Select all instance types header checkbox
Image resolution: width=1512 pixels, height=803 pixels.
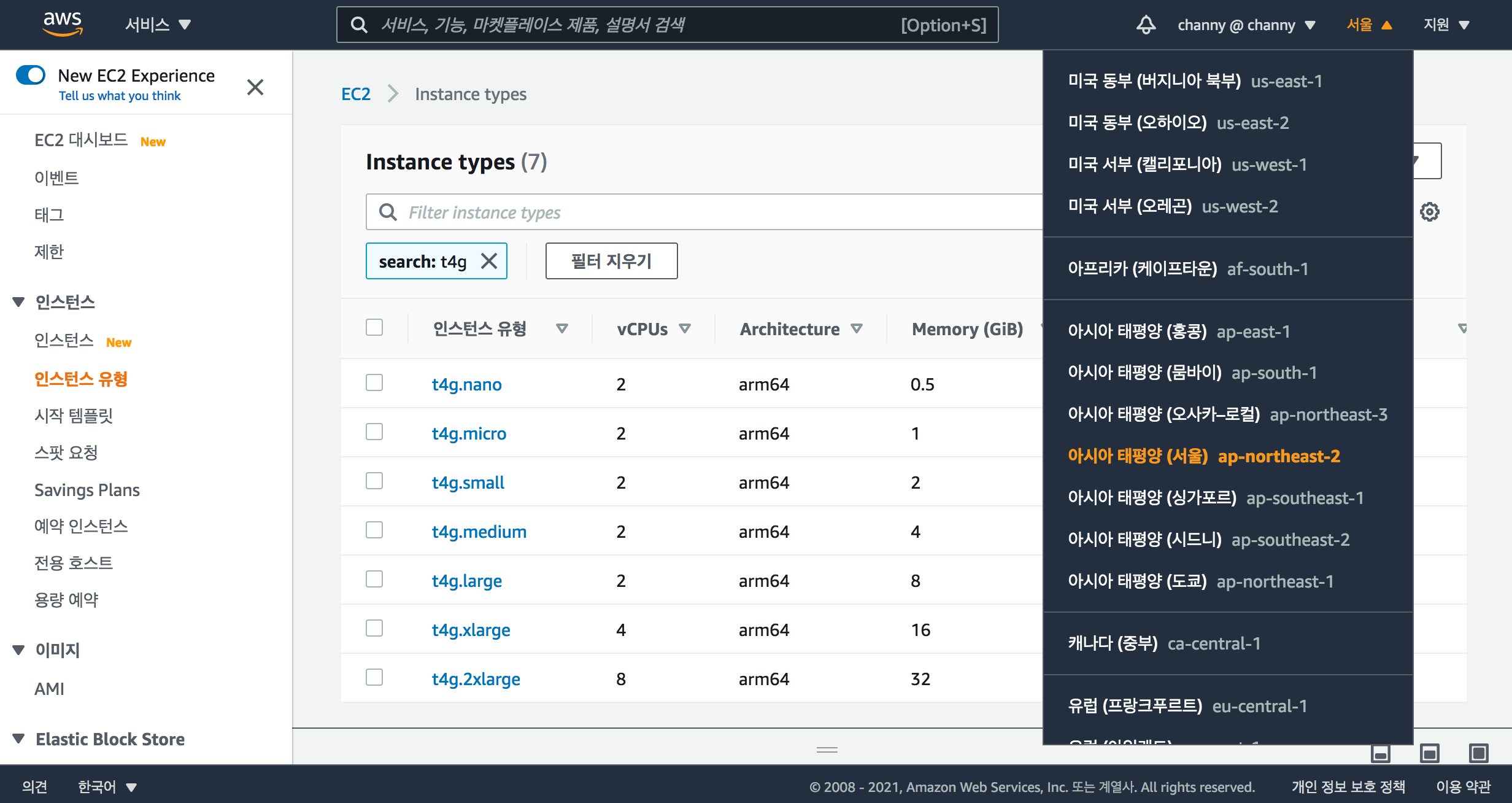tap(374, 327)
